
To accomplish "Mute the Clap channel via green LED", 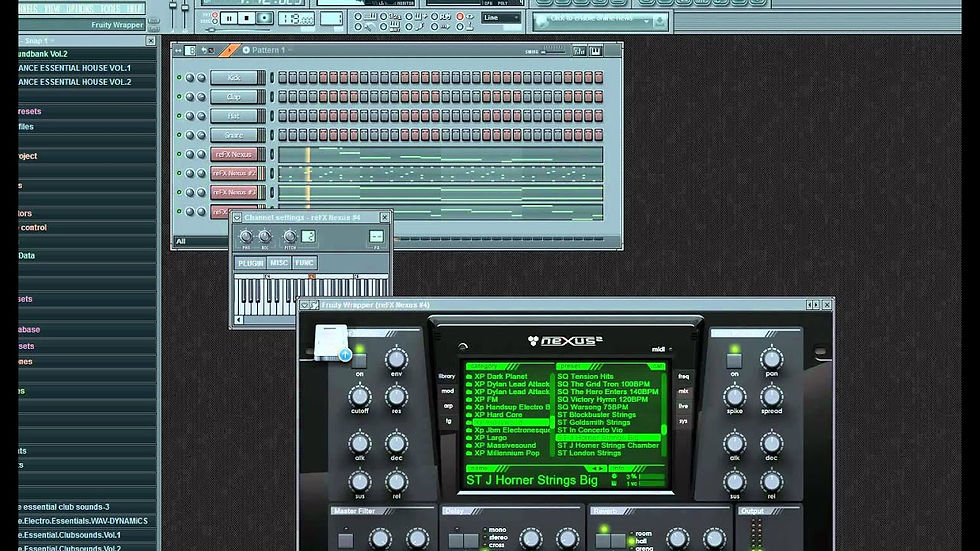I will (179, 97).
